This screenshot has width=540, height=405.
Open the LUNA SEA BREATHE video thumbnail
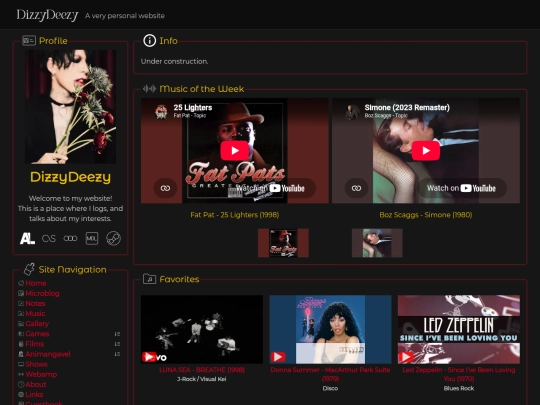pyautogui.click(x=202, y=329)
